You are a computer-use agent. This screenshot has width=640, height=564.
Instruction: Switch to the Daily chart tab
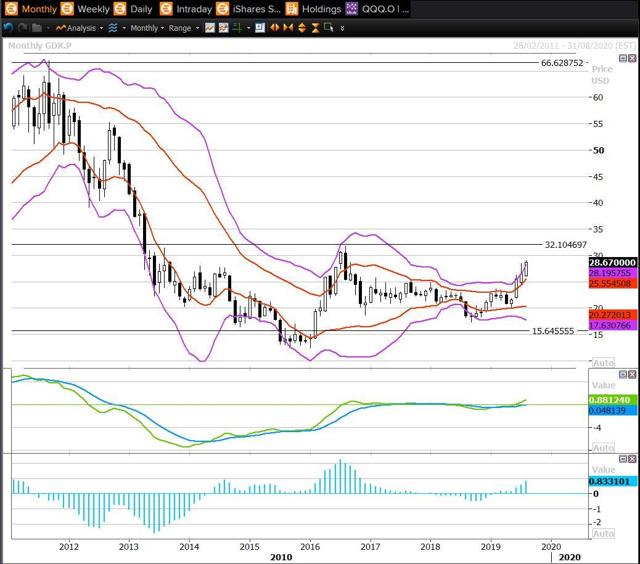133,9
